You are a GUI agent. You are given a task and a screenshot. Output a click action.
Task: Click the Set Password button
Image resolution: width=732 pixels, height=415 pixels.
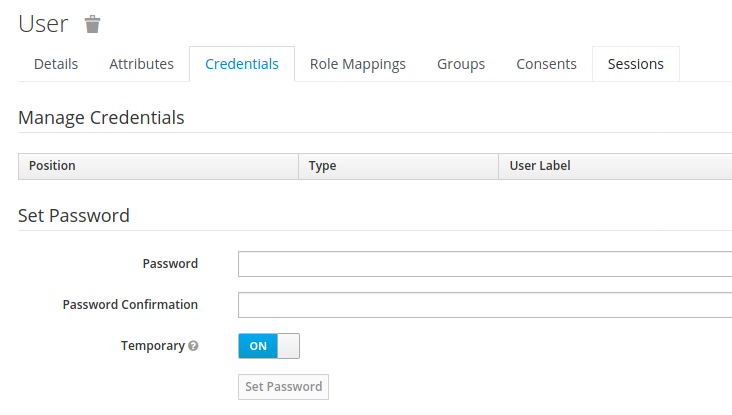click(x=283, y=387)
